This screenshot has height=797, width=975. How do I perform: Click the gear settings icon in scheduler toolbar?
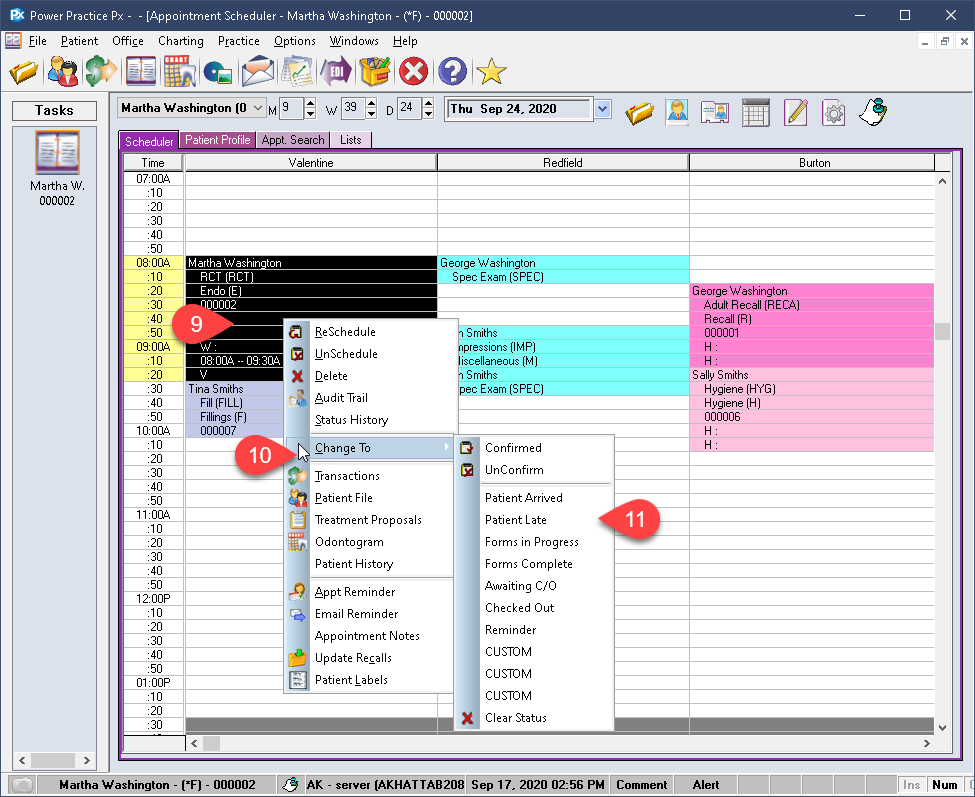point(833,113)
